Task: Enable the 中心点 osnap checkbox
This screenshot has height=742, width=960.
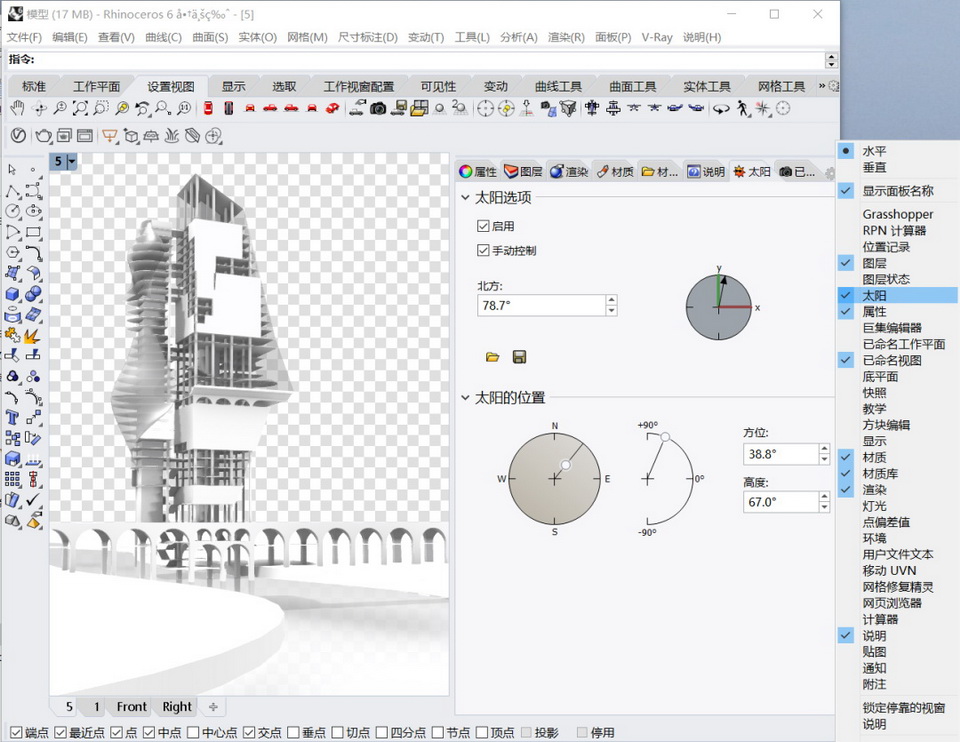Action: coord(193,732)
